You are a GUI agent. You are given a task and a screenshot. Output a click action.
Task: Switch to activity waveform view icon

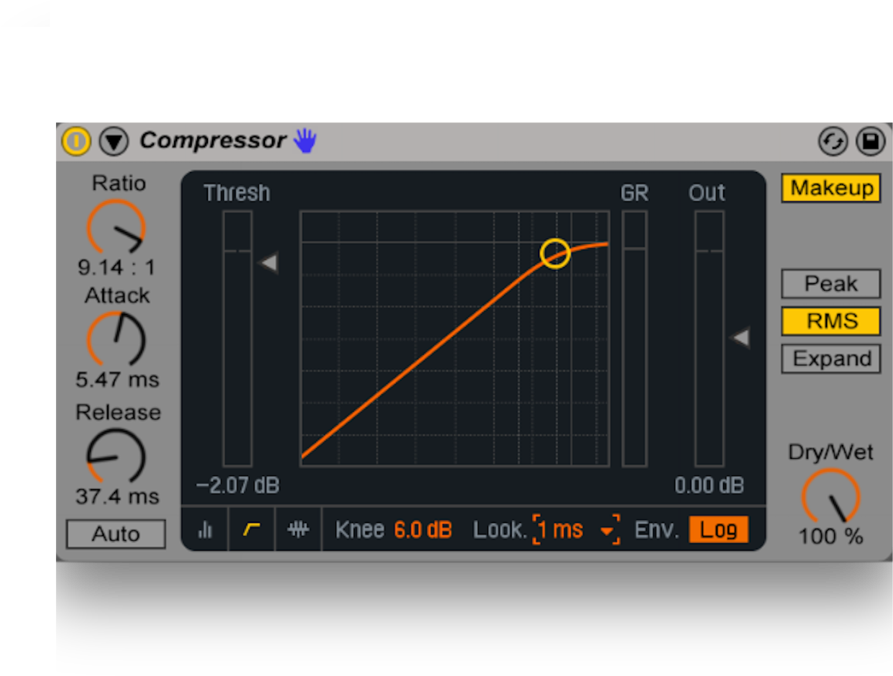click(298, 530)
